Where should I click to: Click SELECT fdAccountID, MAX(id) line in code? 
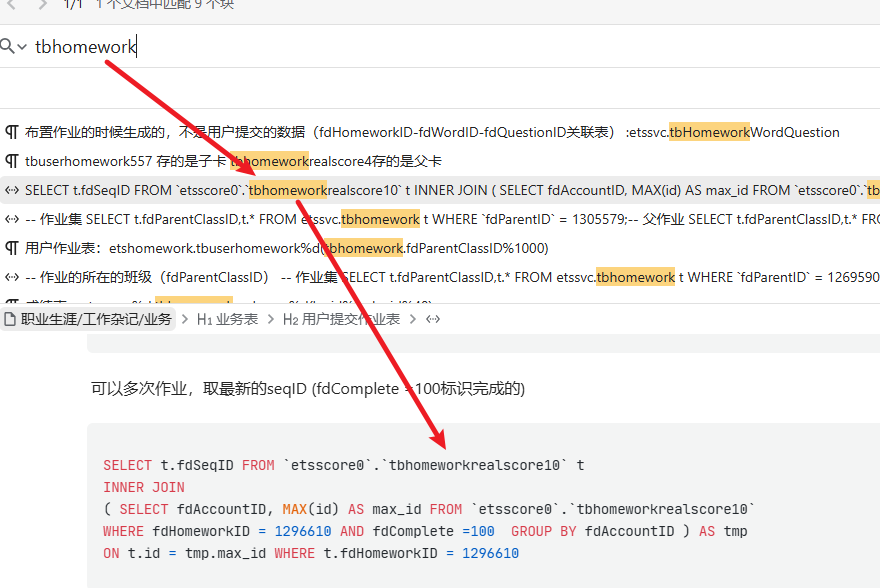(x=429, y=509)
